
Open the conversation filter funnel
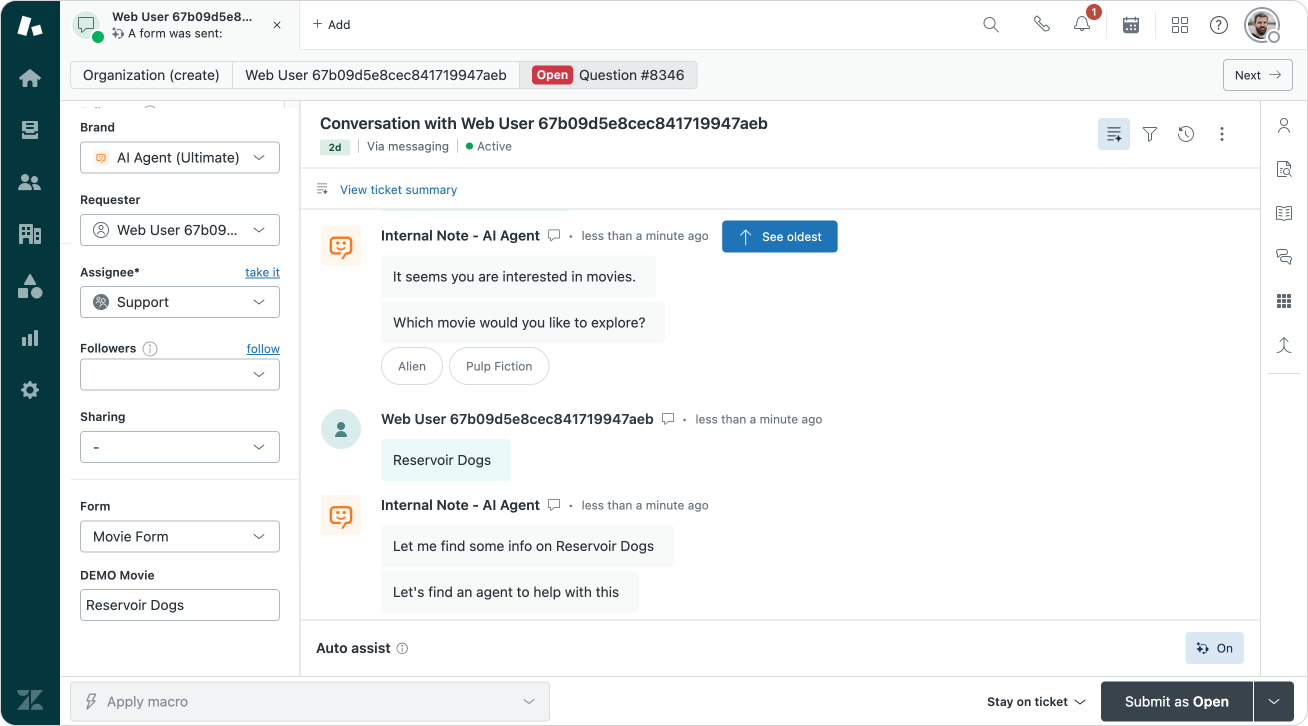point(1150,134)
